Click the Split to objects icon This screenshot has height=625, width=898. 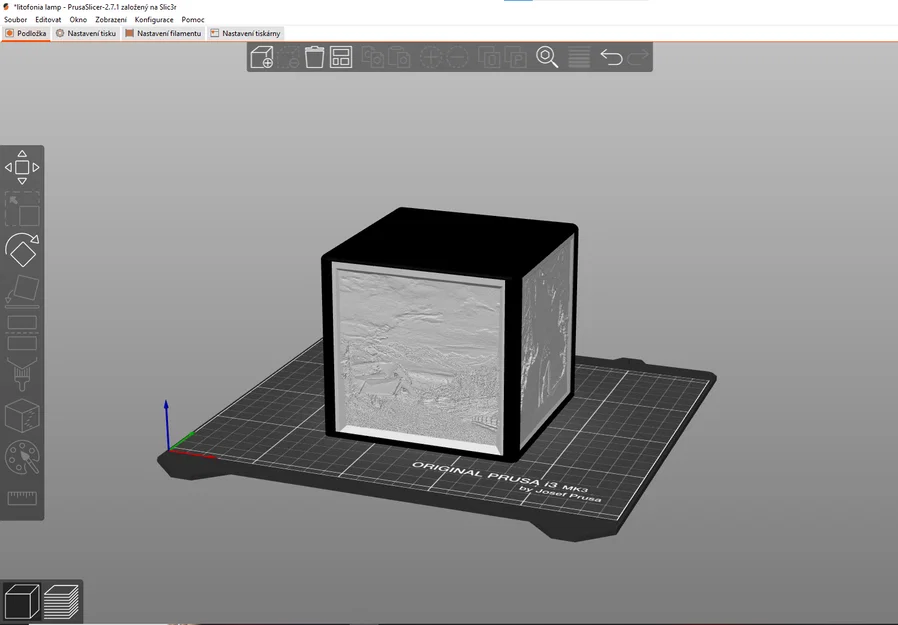pos(489,57)
